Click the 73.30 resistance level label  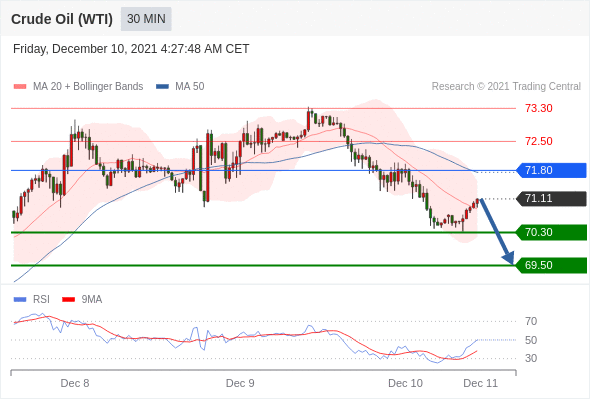tap(539, 108)
